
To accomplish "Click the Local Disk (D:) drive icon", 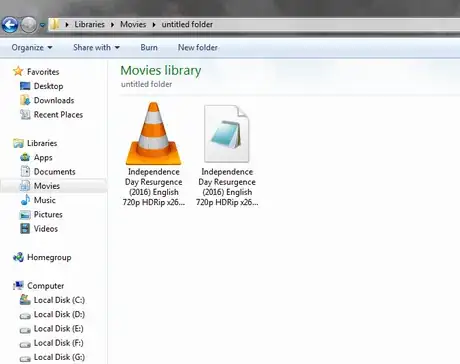I will pyautogui.click(x=25, y=316).
